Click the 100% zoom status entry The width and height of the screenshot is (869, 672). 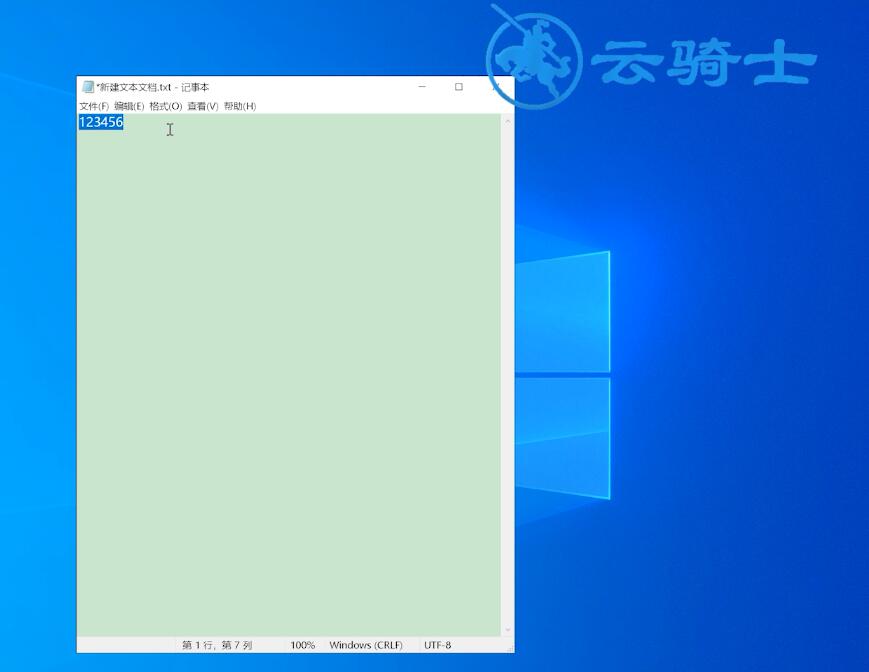303,645
